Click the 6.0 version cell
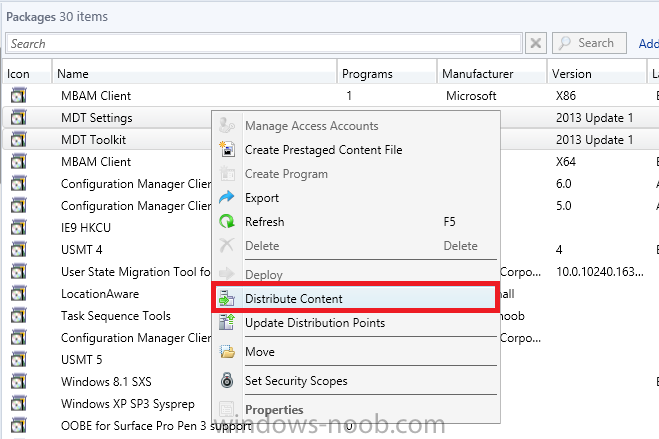Viewport: 659px width, 439px height. (x=564, y=183)
